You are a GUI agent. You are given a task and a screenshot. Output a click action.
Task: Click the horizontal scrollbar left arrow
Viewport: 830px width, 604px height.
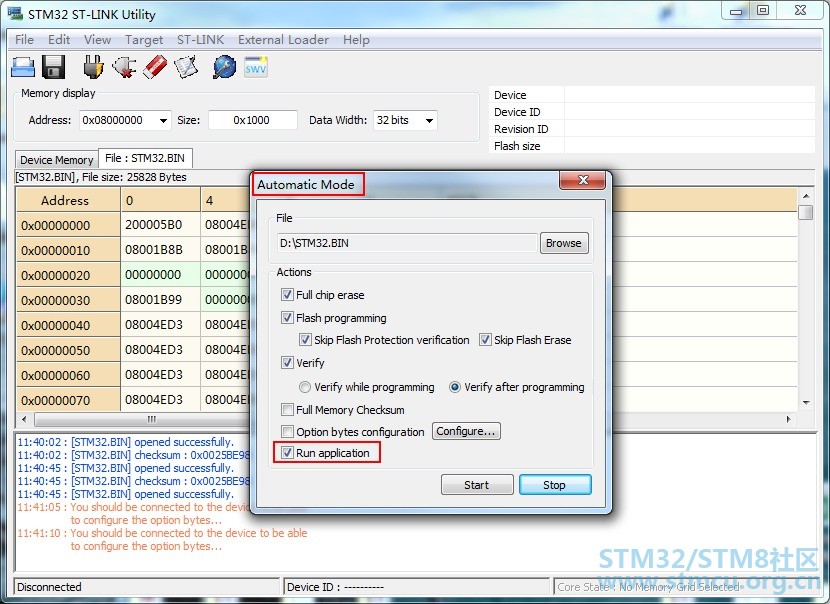click(23, 419)
